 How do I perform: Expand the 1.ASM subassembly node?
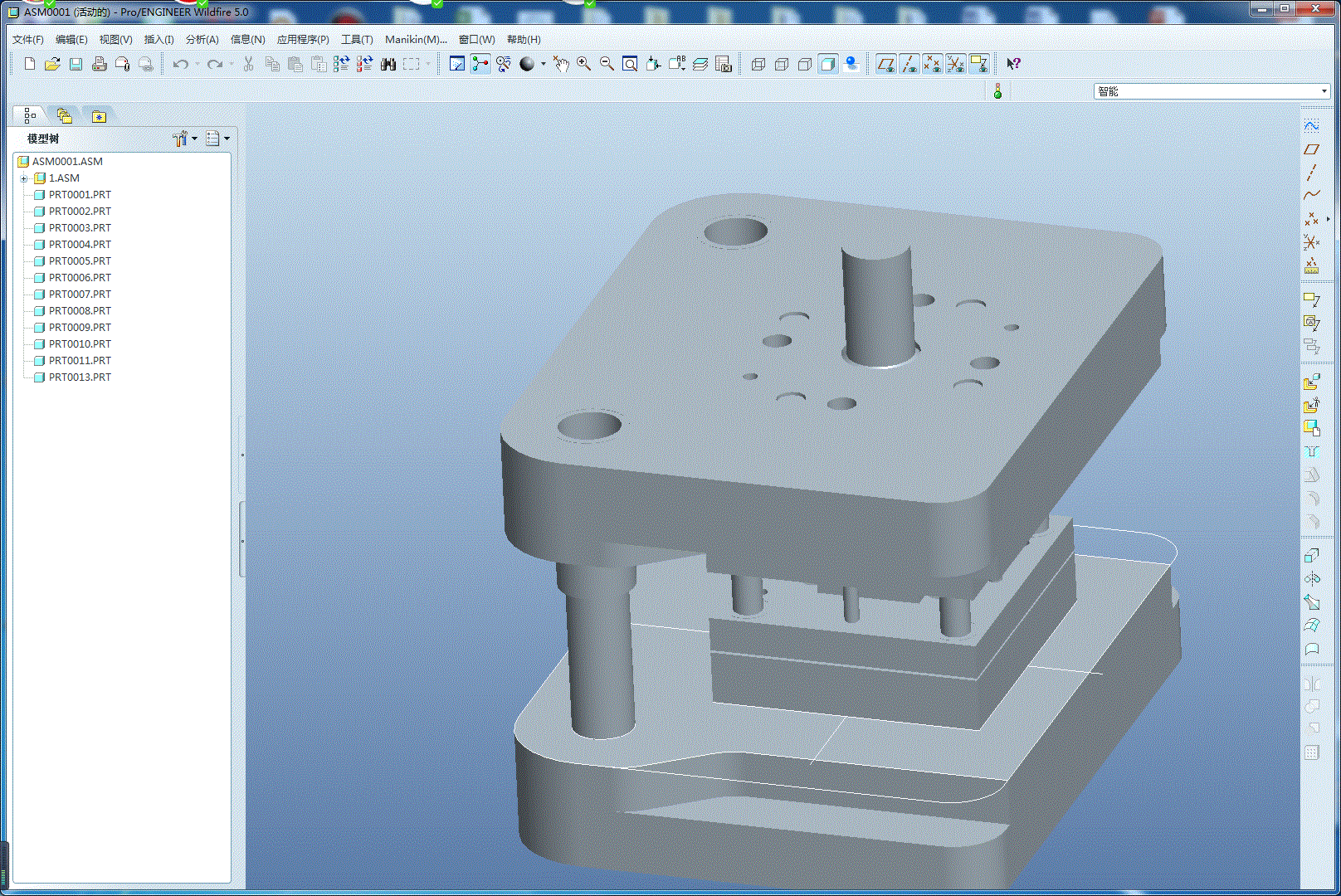[24, 178]
